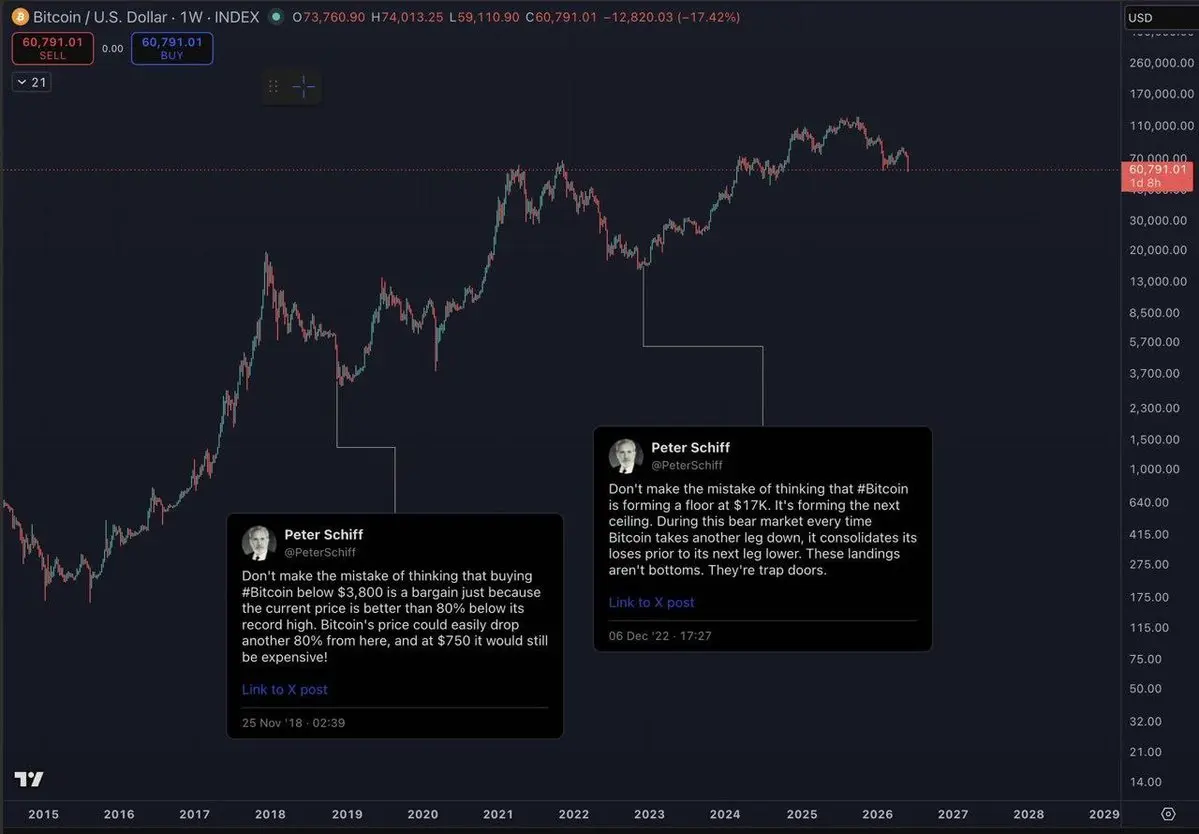This screenshot has height=834, width=1199.
Task: Click the green market status dot
Action: point(276,16)
